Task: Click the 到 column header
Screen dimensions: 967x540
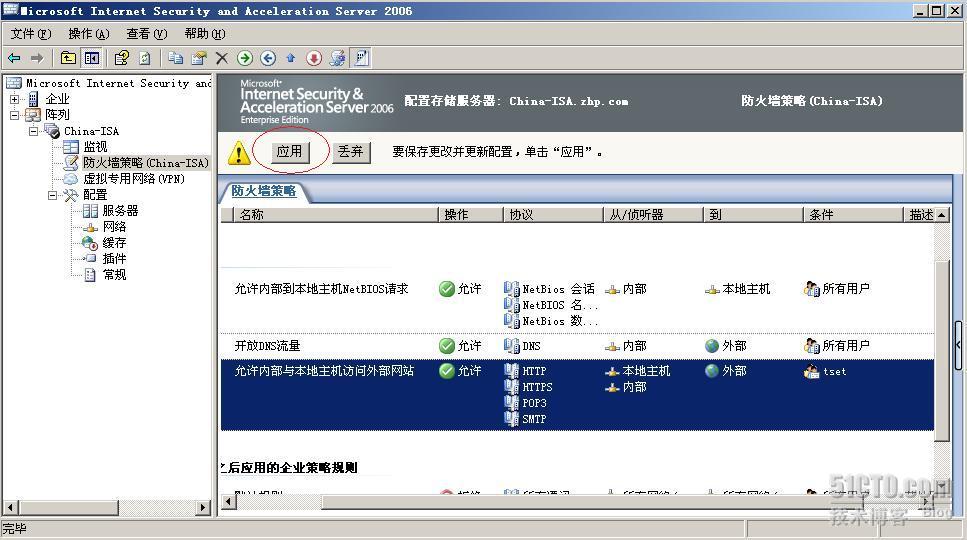Action: tap(753, 215)
